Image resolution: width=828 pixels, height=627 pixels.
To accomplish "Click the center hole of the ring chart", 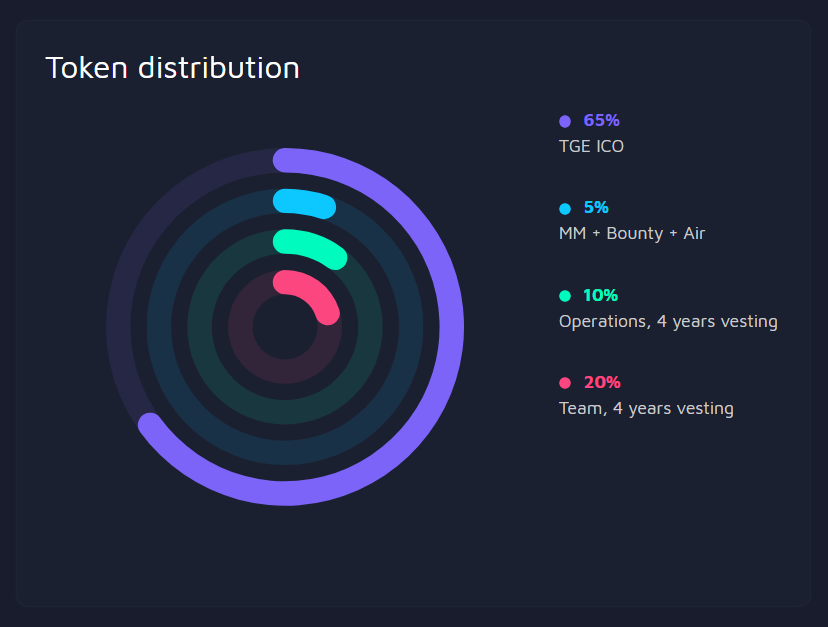I will (285, 327).
